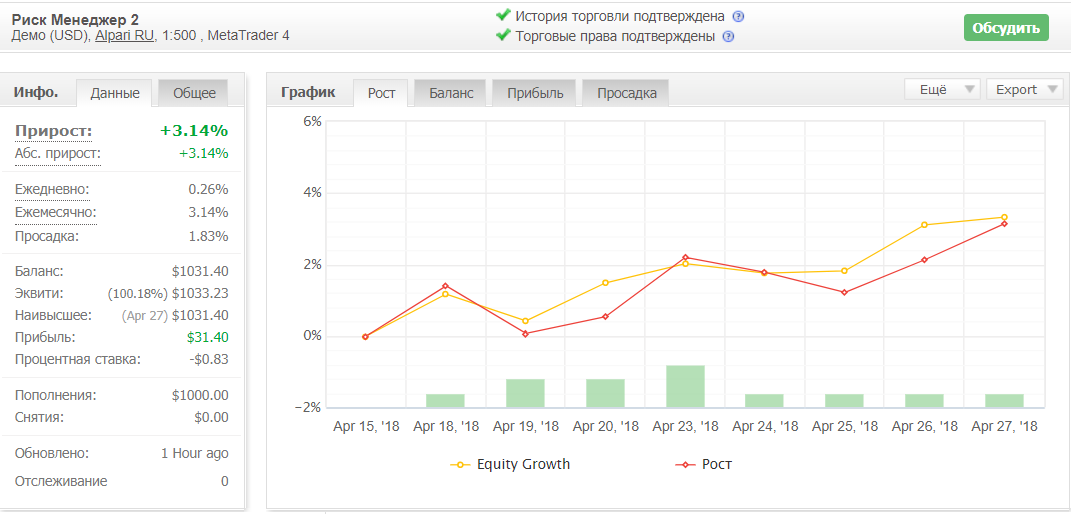
Task: Select the Просадка chart tab
Action: tap(626, 94)
